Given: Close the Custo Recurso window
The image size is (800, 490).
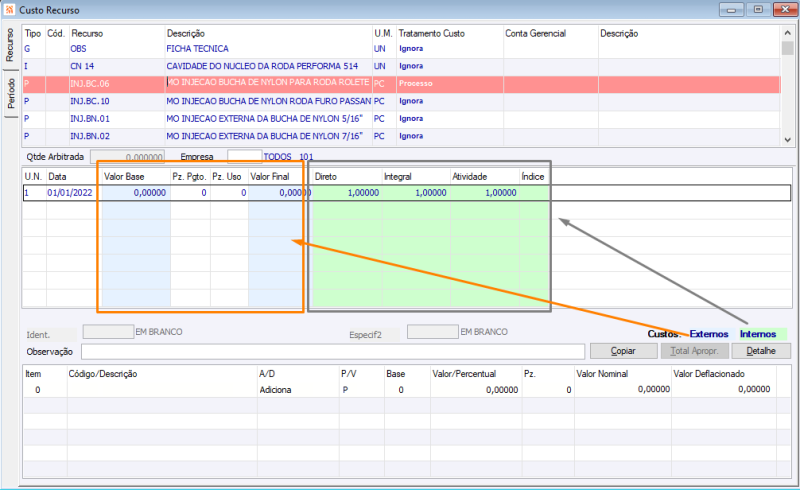Looking at the screenshot, I should (785, 10).
